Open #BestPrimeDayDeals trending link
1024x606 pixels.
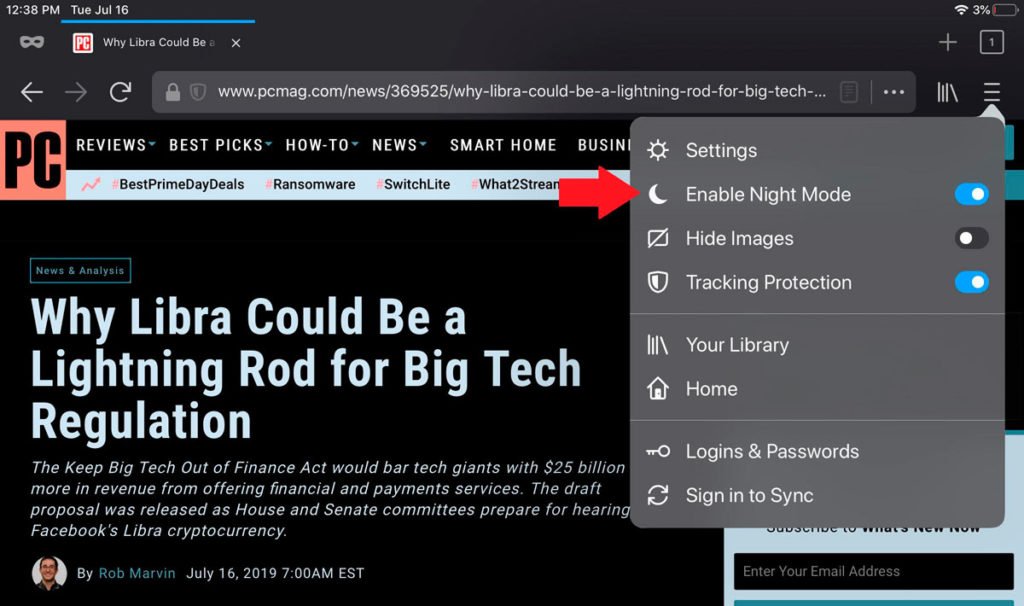pos(178,184)
